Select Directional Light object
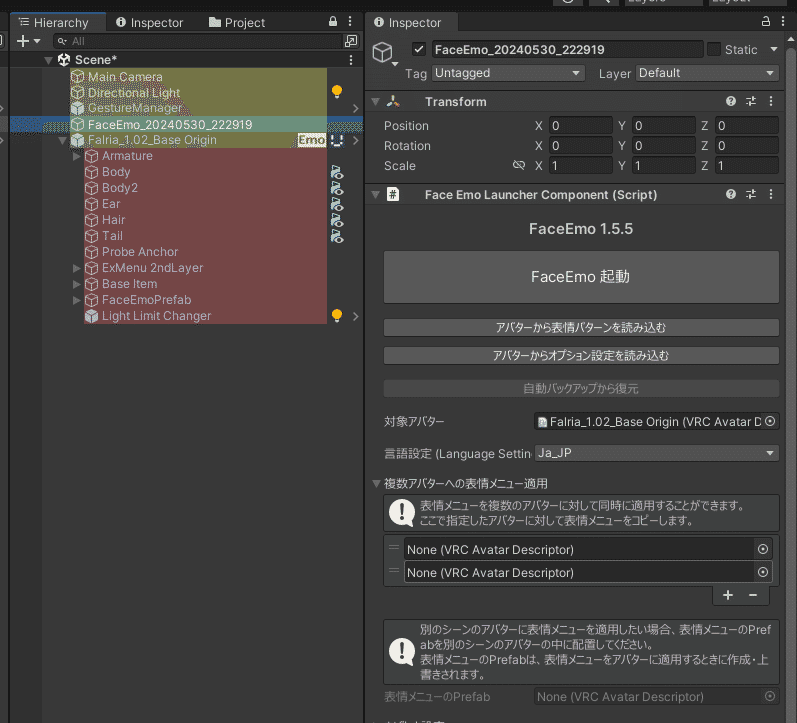 [x=134, y=93]
